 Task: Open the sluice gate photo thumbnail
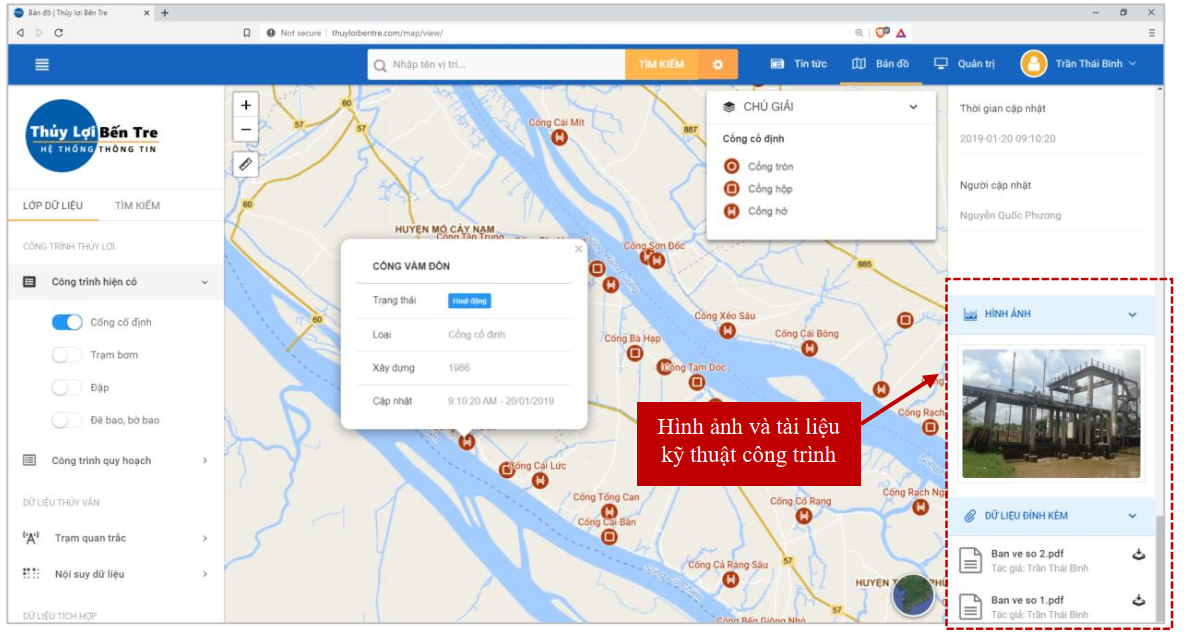(x=1050, y=413)
